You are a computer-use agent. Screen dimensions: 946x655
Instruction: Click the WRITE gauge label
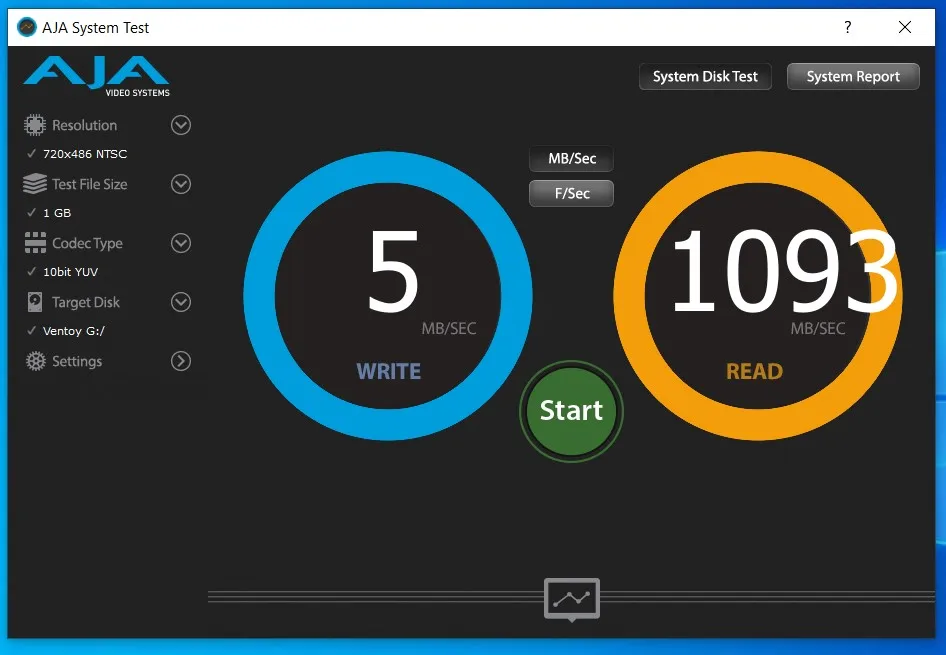[389, 372]
